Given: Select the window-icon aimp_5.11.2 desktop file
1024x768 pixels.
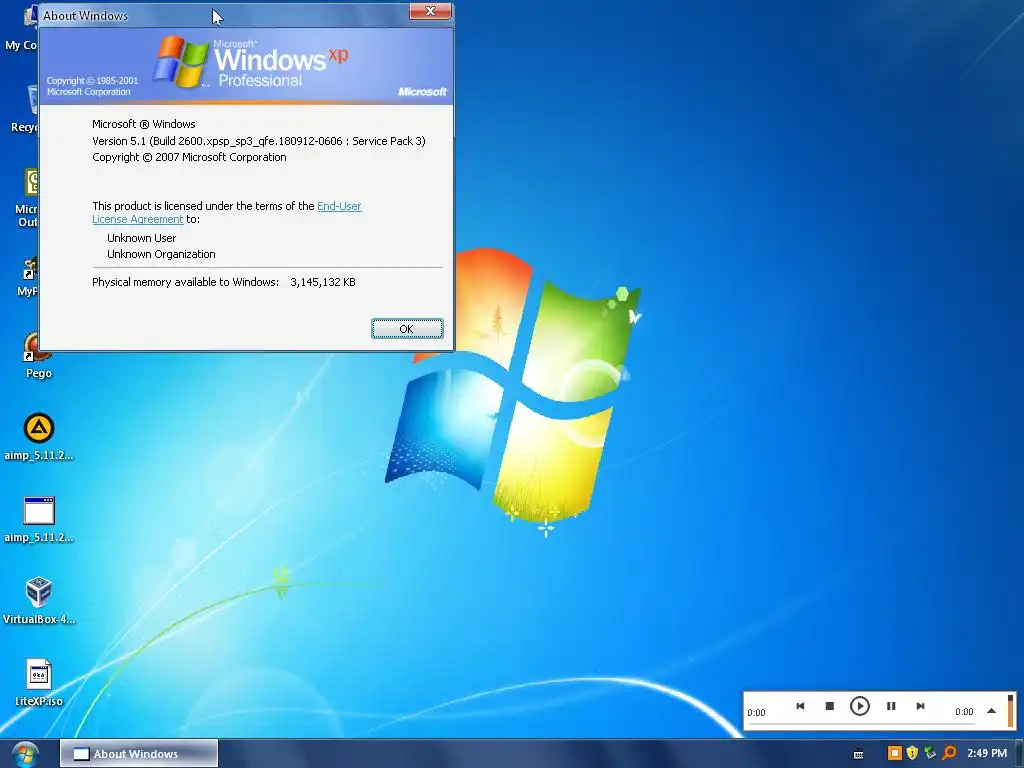Looking at the screenshot, I should (39, 519).
